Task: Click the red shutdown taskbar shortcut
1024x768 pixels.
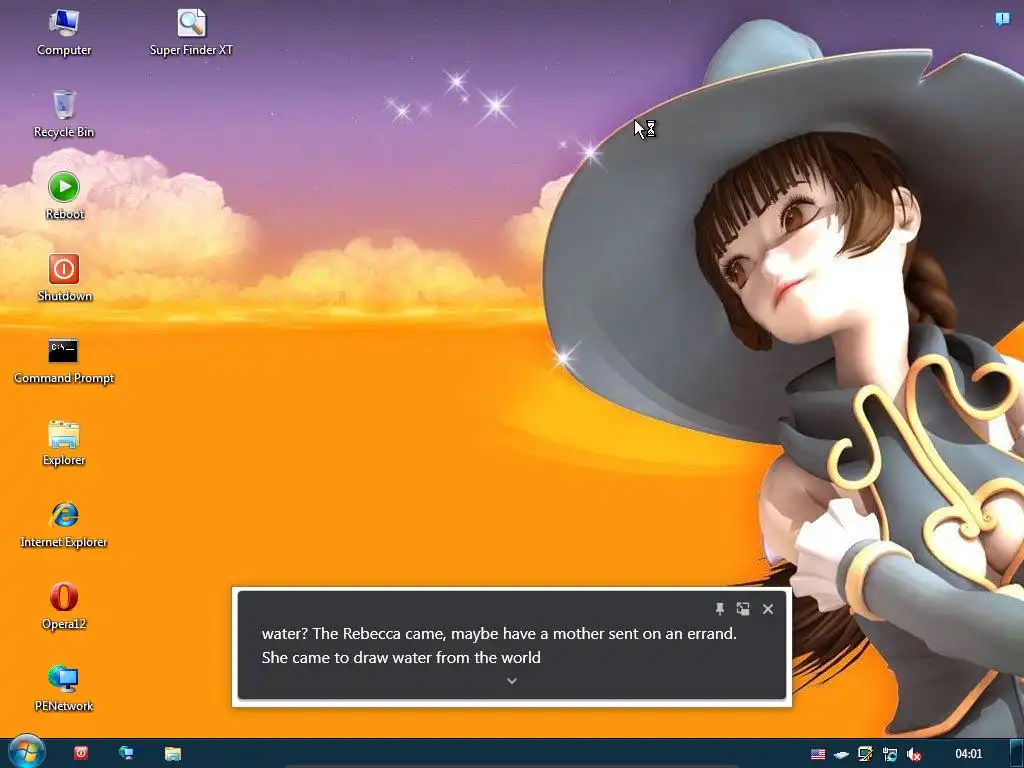Action: pos(81,753)
